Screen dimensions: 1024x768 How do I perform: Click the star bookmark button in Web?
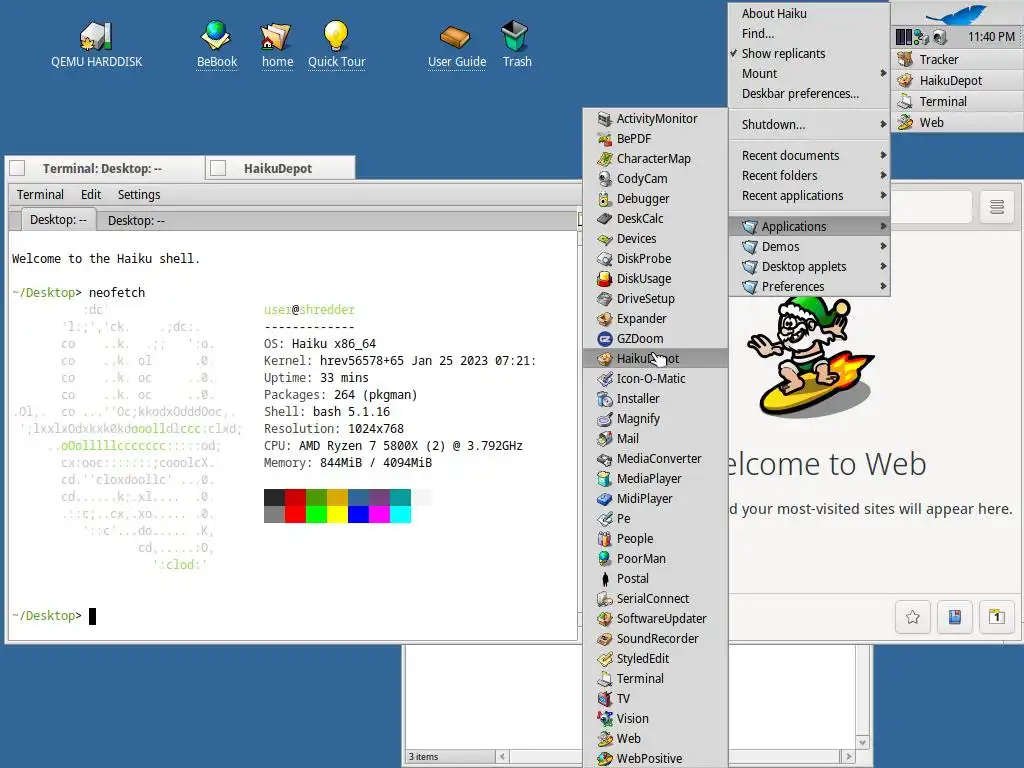(912, 616)
